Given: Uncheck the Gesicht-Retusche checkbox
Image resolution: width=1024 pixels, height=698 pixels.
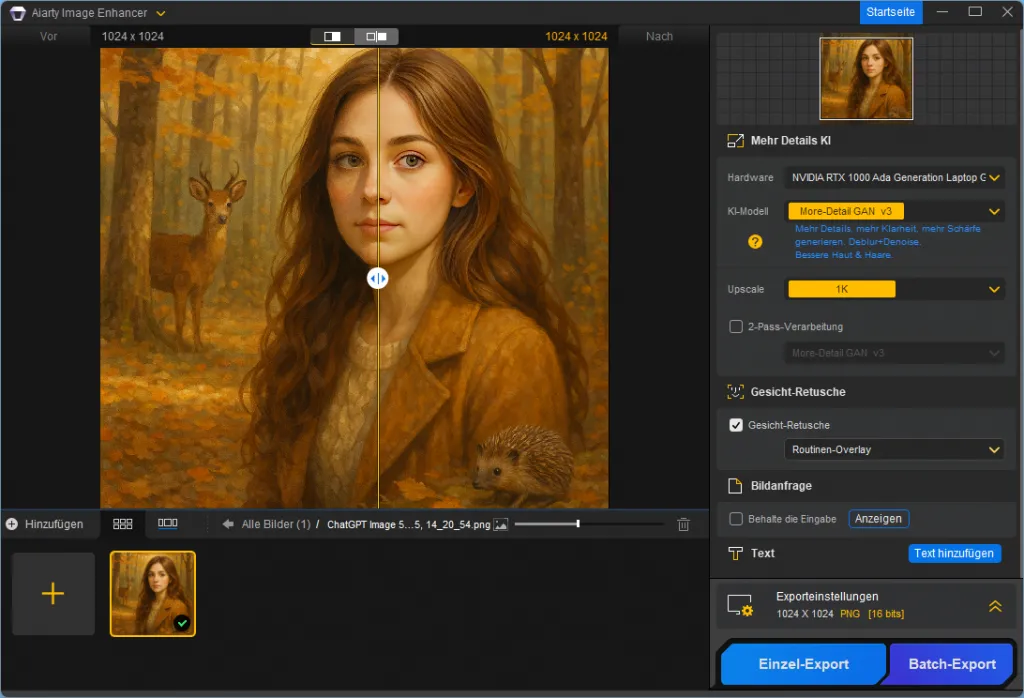Looking at the screenshot, I should click(736, 425).
